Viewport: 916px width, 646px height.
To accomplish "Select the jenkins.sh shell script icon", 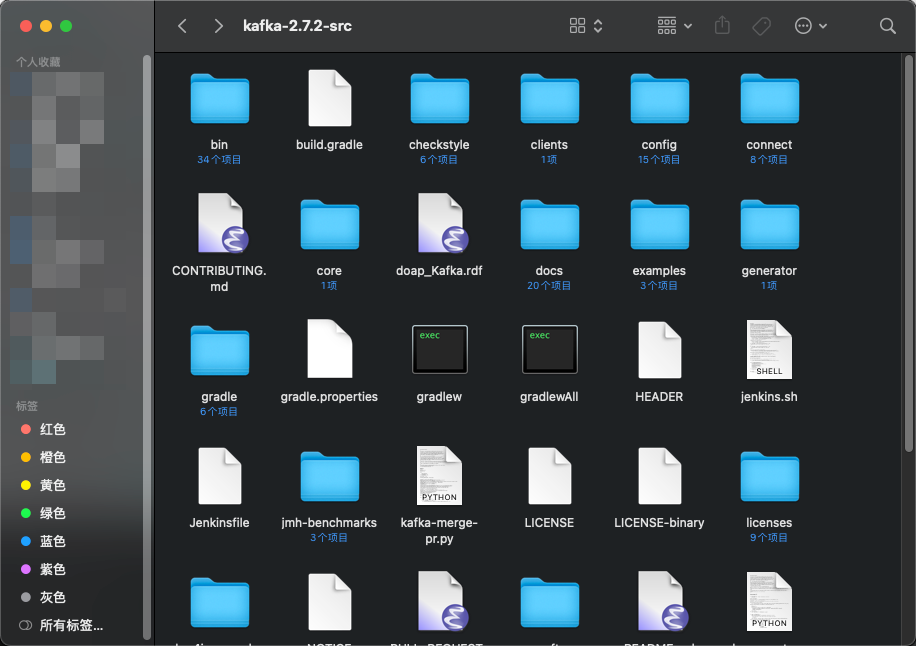I will 769,349.
